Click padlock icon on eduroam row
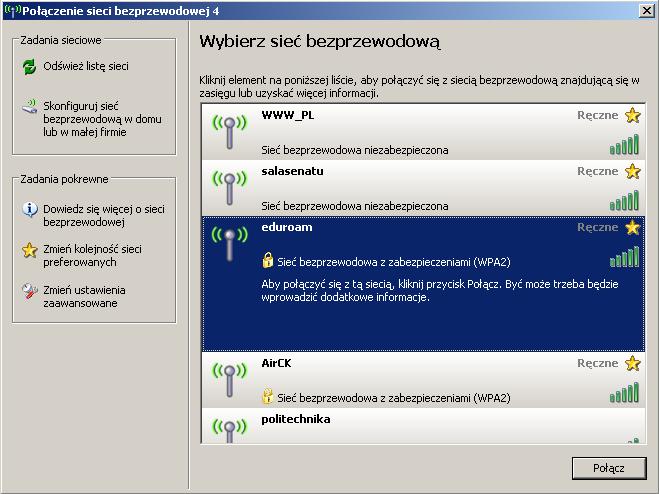 (x=267, y=260)
